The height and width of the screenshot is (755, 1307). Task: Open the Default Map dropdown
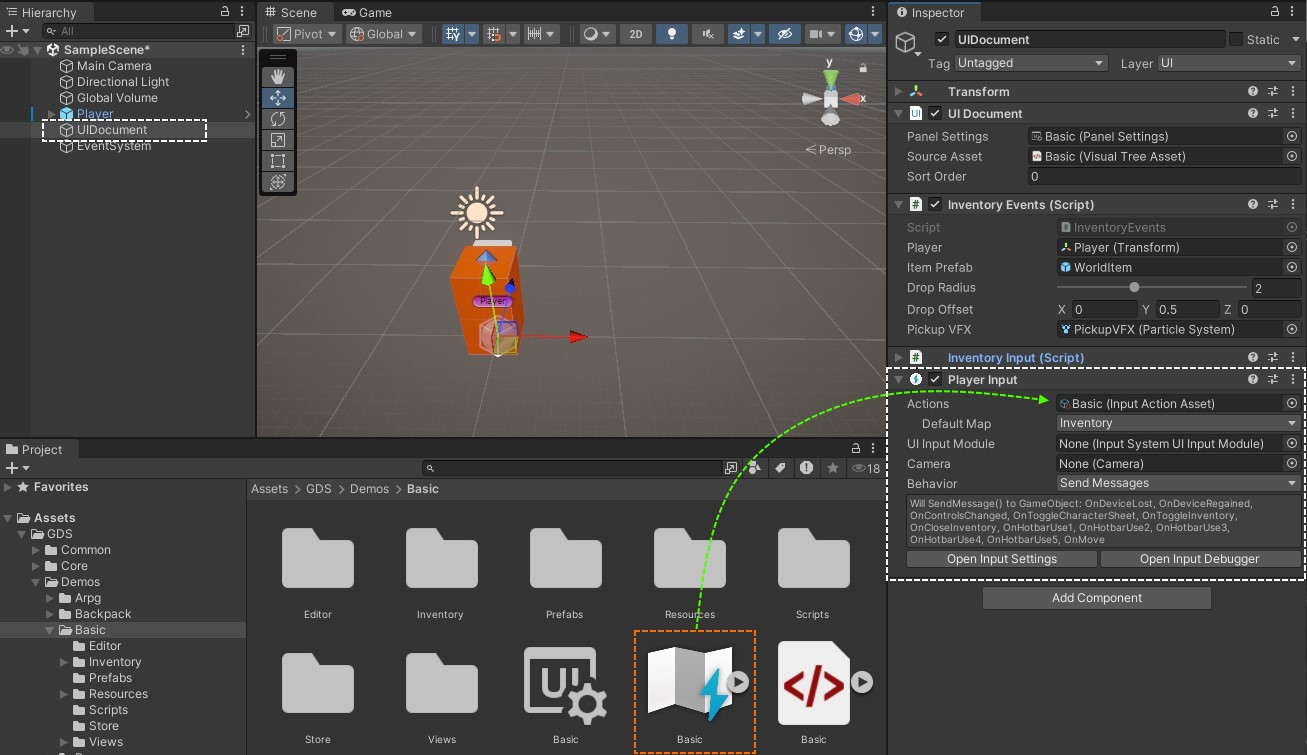(x=1178, y=423)
